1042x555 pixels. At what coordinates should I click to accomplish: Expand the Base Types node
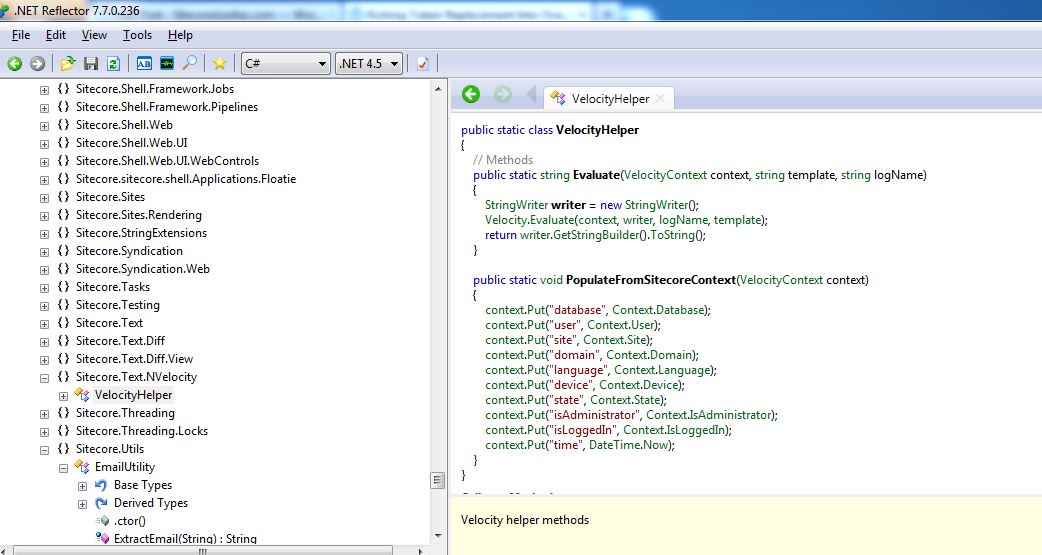(82, 486)
